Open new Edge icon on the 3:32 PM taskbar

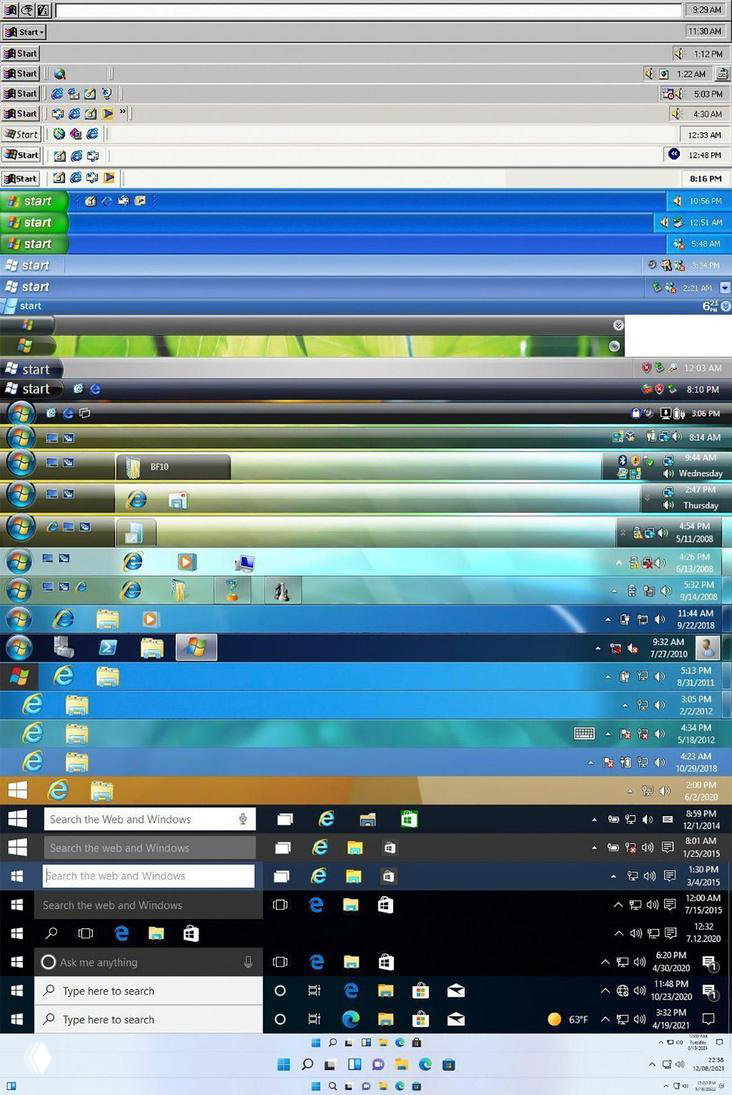(351, 1020)
